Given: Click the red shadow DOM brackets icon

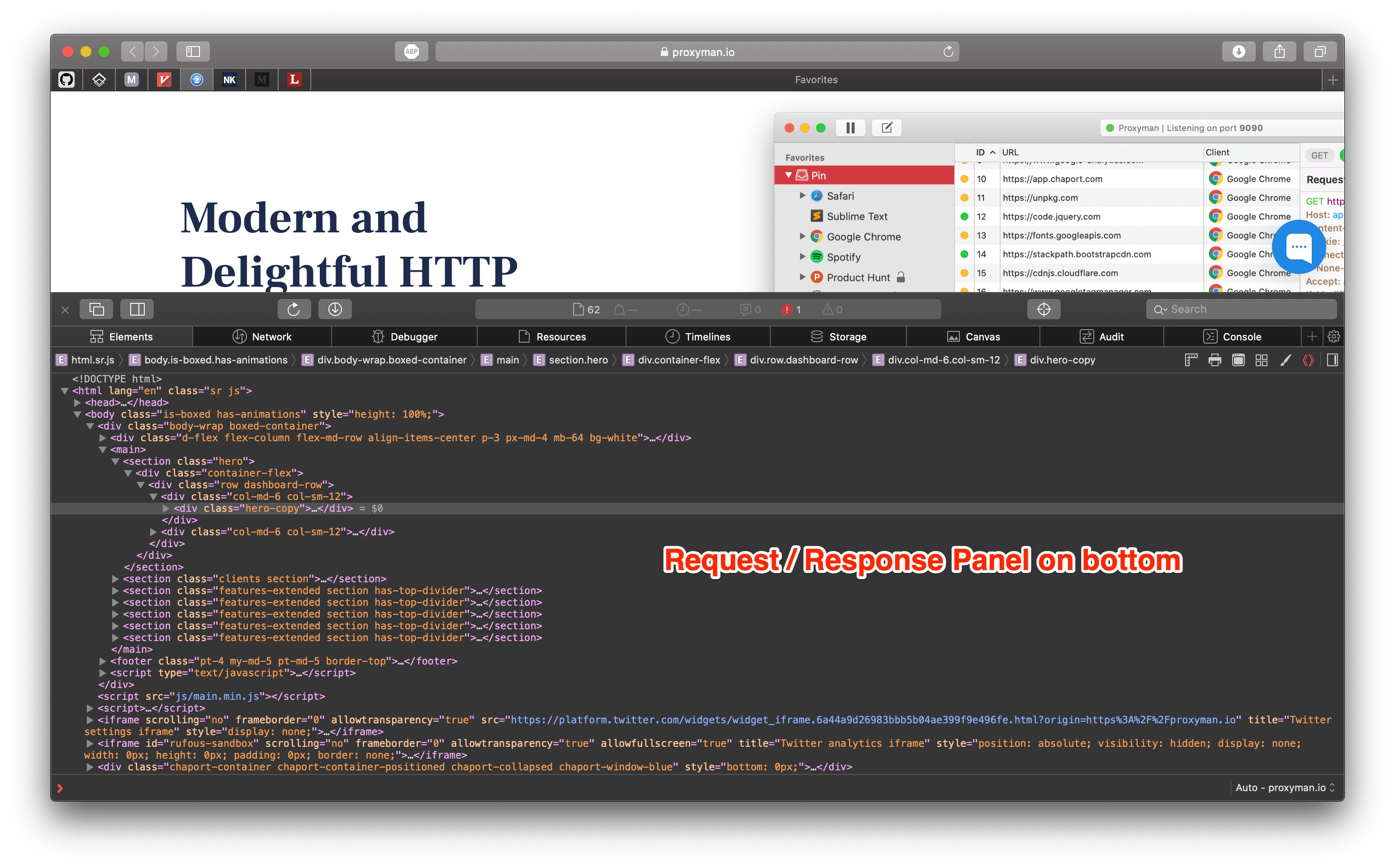Looking at the screenshot, I should 1308,360.
